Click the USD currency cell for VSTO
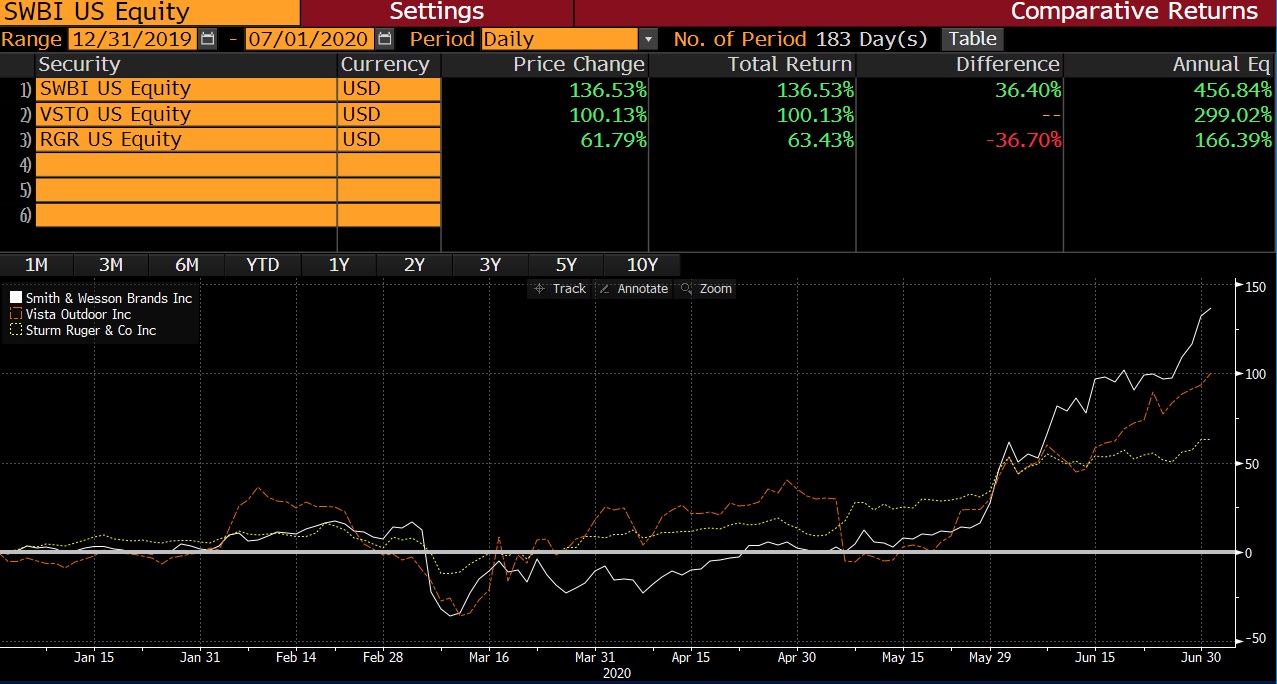 point(389,114)
